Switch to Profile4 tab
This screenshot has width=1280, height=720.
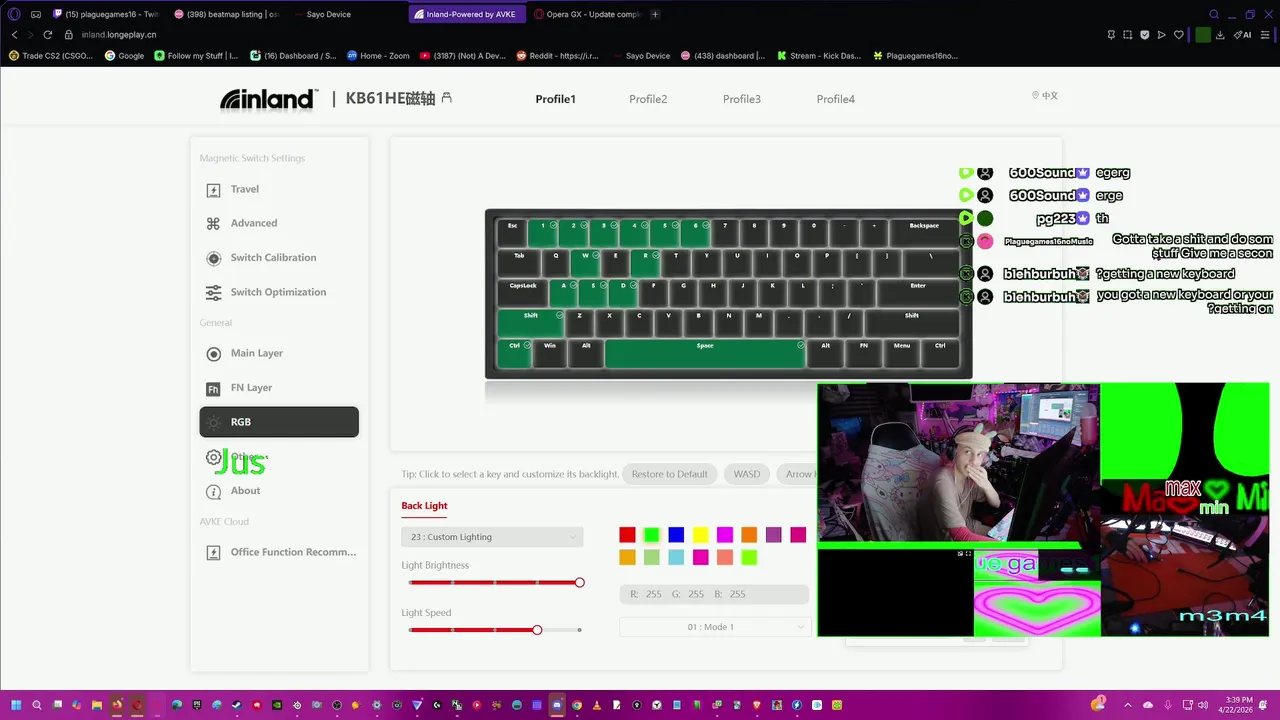tap(836, 99)
